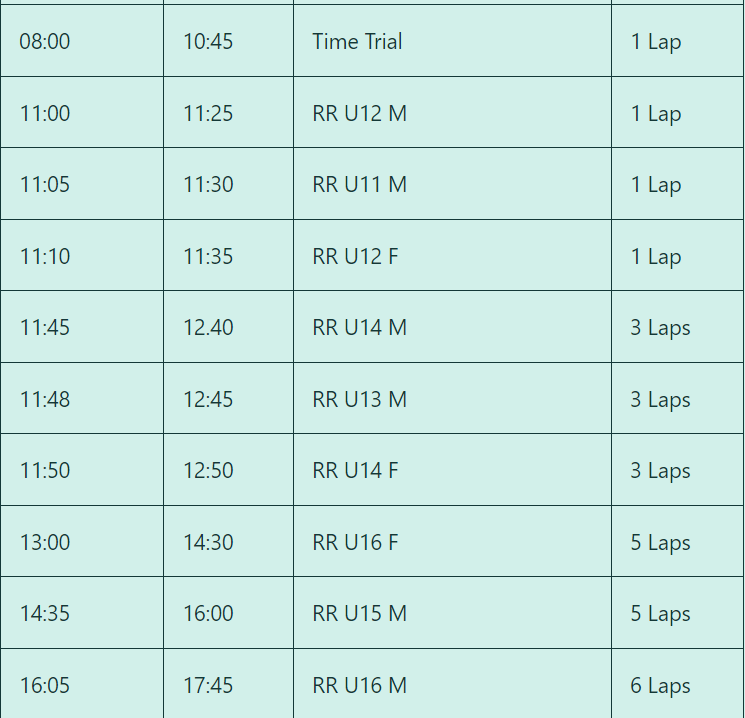The height and width of the screenshot is (718, 745).
Task: Select the 10:45 time cell
Action: point(229,41)
